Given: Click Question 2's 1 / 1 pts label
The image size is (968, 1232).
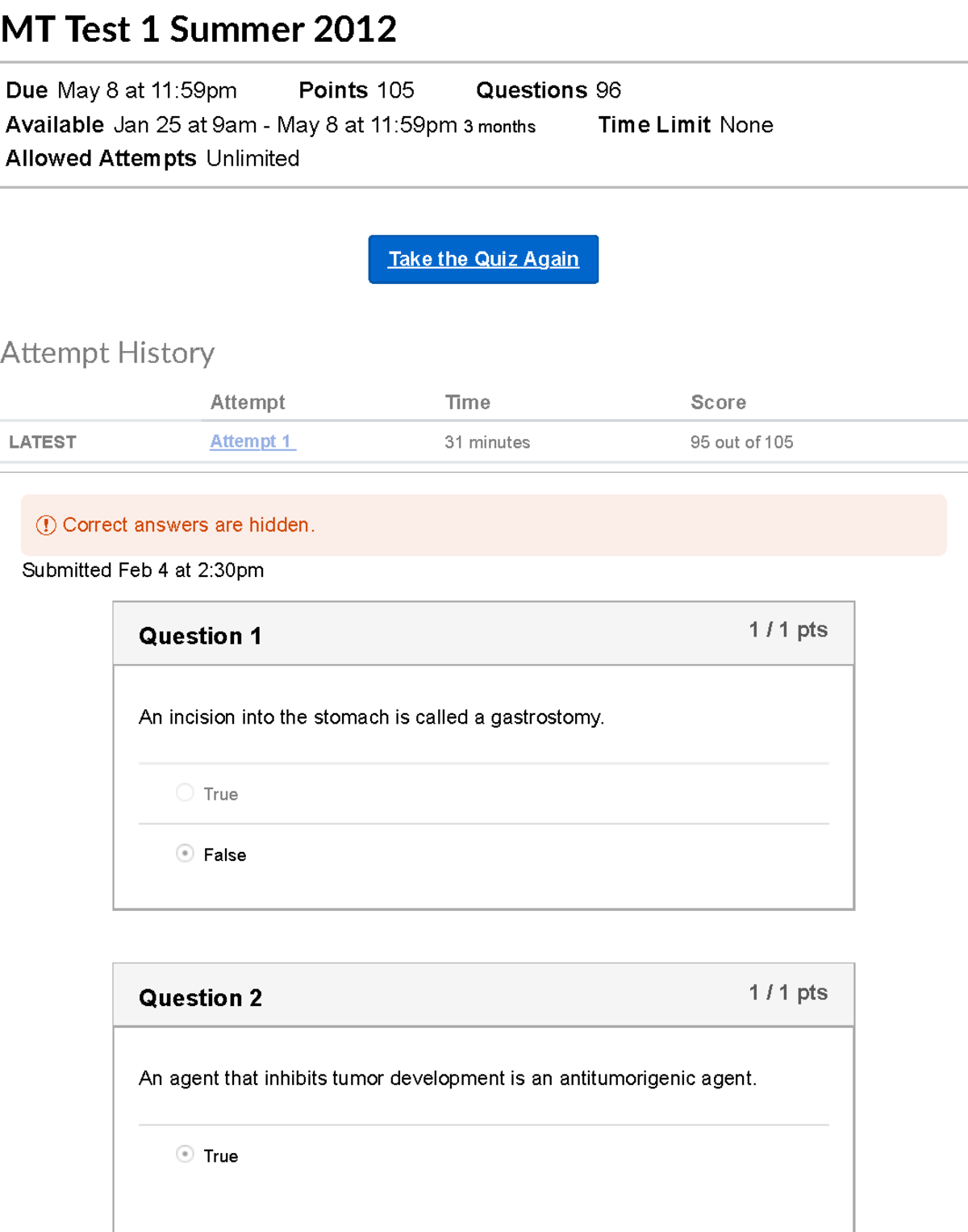Looking at the screenshot, I should [x=788, y=992].
